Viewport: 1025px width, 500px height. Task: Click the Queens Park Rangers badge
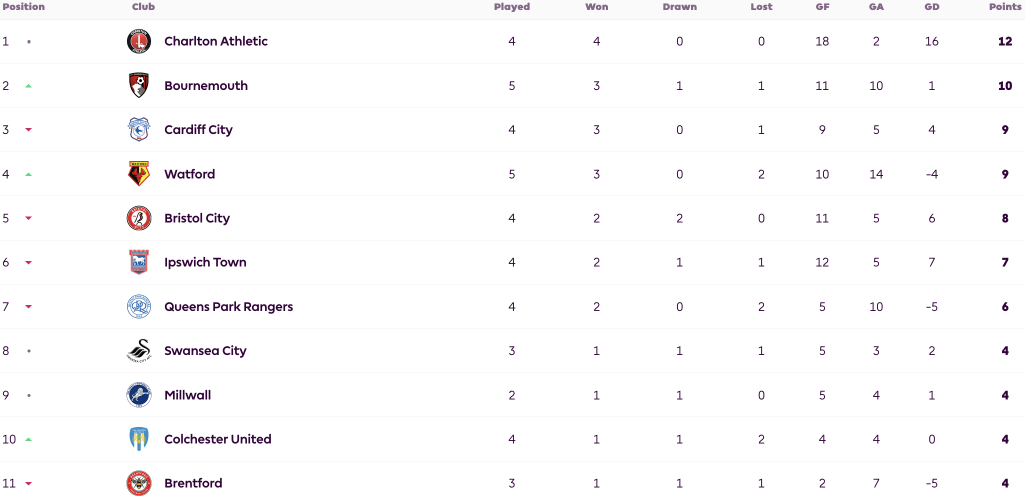(x=139, y=307)
